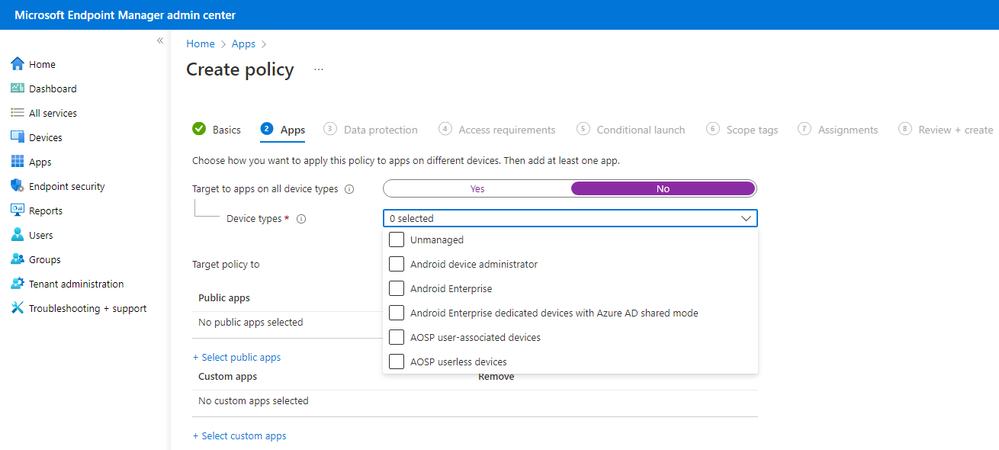Collapse the Device types dropdown arrow
Image resolution: width=999 pixels, height=450 pixels.
pyautogui.click(x=746, y=219)
